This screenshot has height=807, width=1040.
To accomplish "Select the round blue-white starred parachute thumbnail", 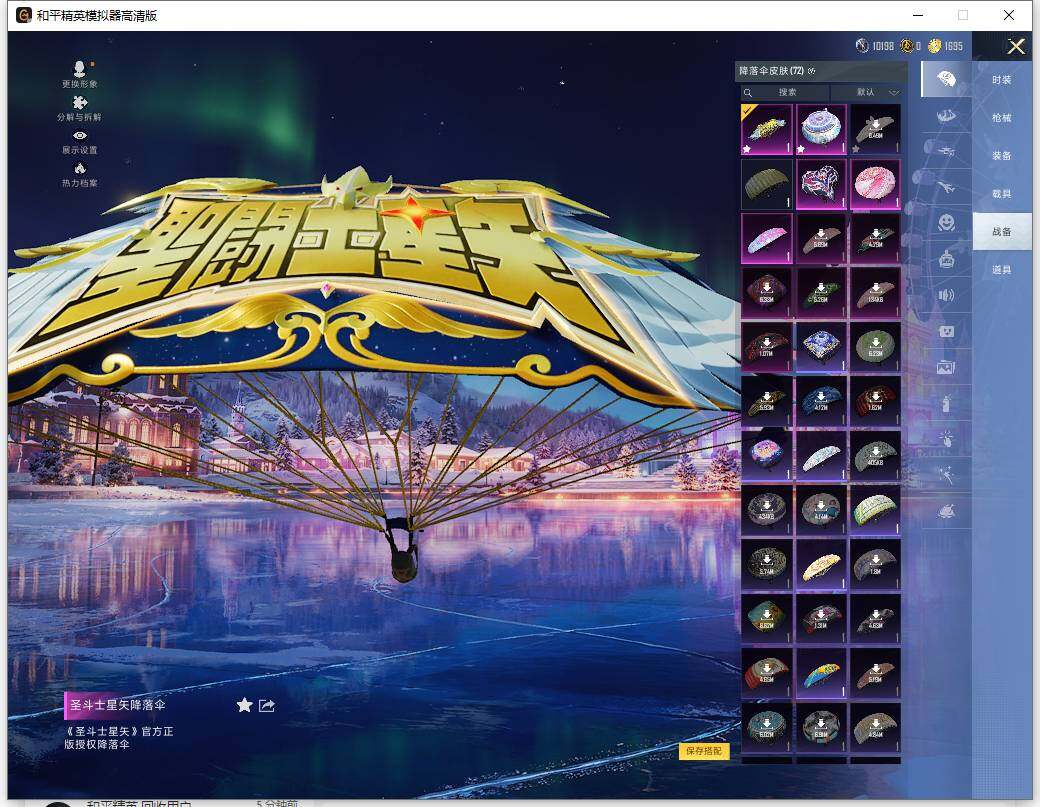I will click(x=821, y=129).
